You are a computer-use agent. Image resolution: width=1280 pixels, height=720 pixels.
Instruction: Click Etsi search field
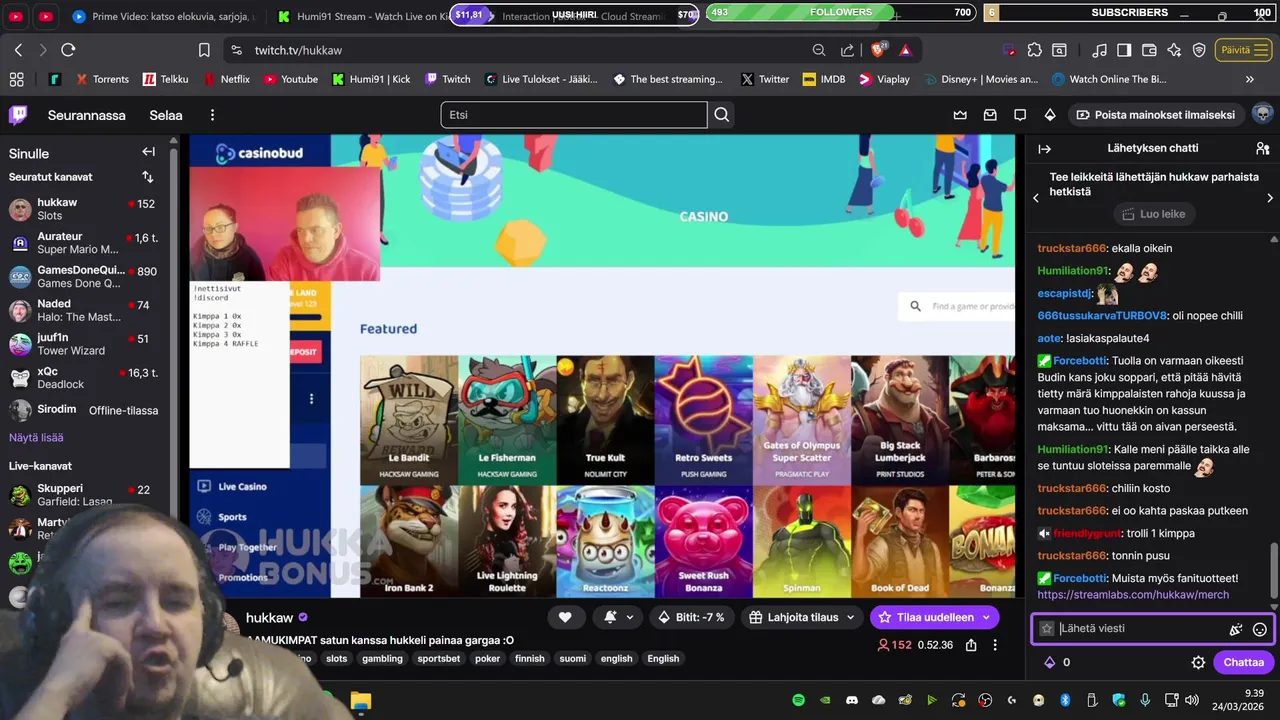574,115
